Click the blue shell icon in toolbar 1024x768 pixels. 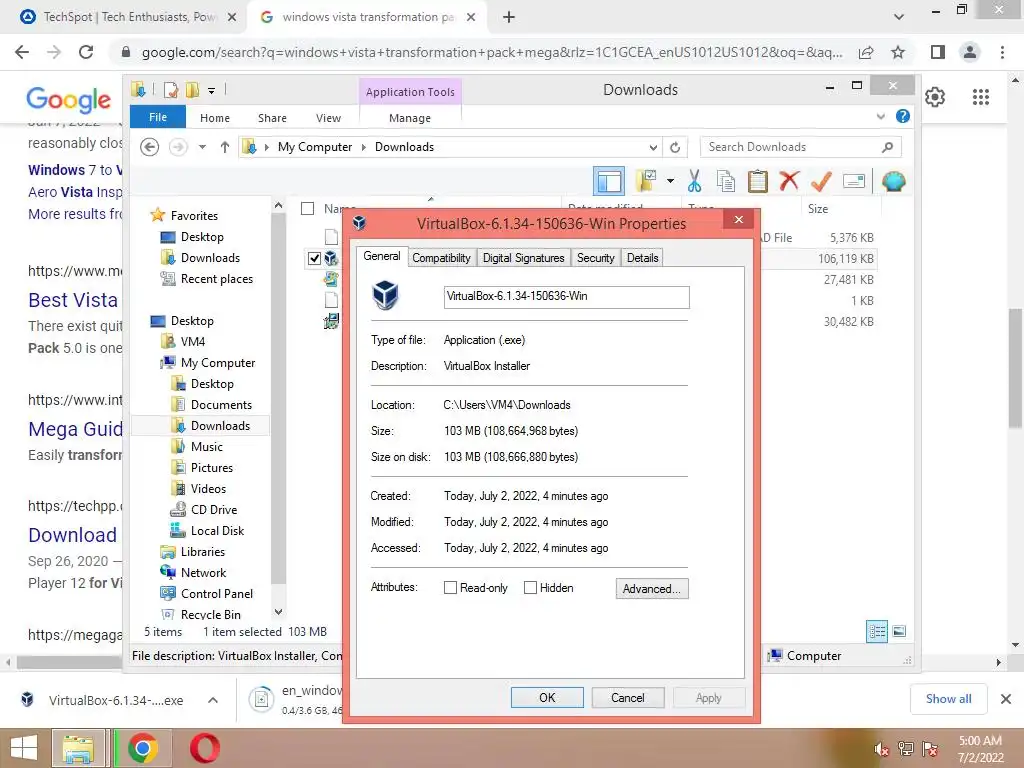tap(893, 181)
